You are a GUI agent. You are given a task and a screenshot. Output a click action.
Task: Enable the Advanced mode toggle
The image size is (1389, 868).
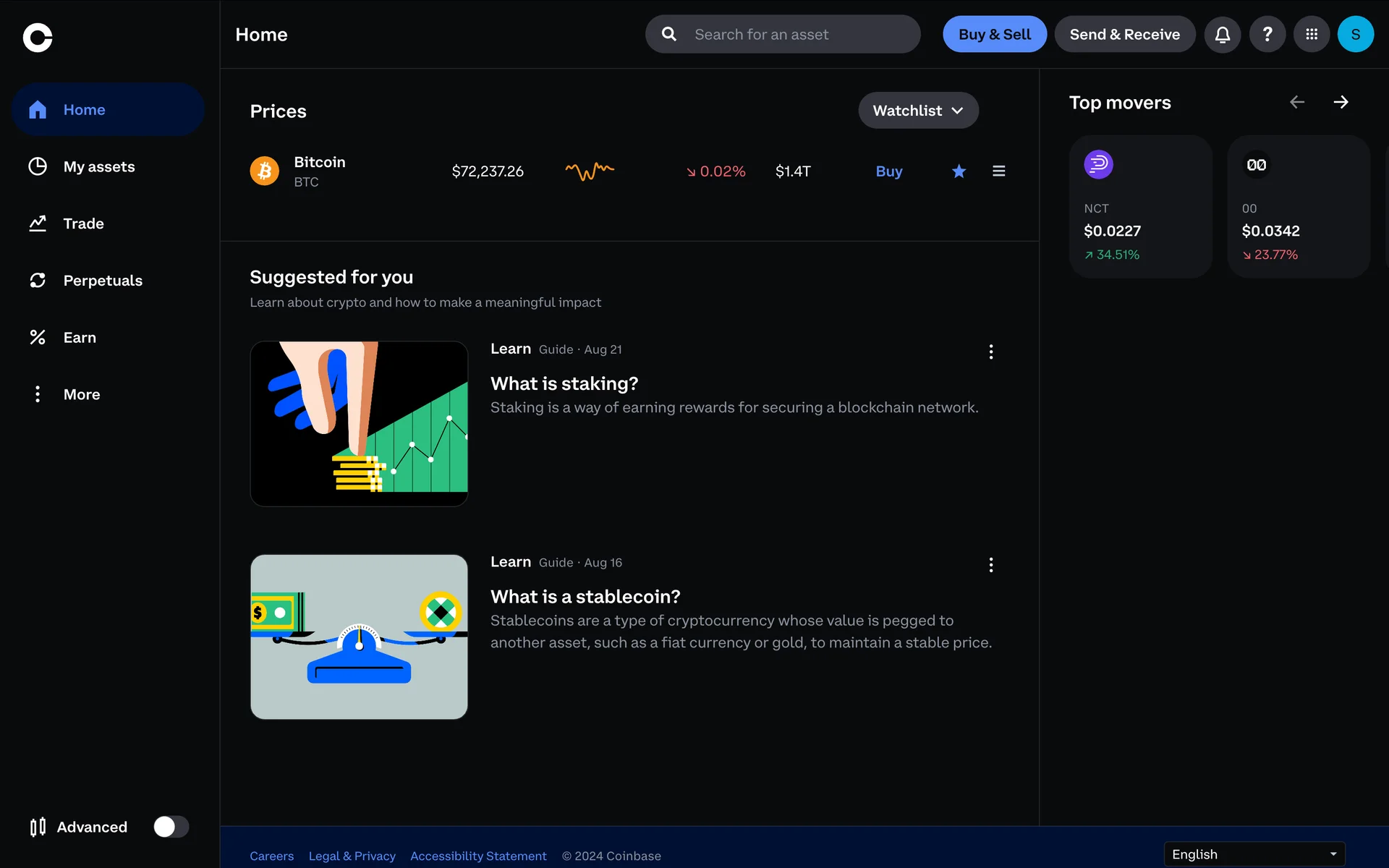171,827
